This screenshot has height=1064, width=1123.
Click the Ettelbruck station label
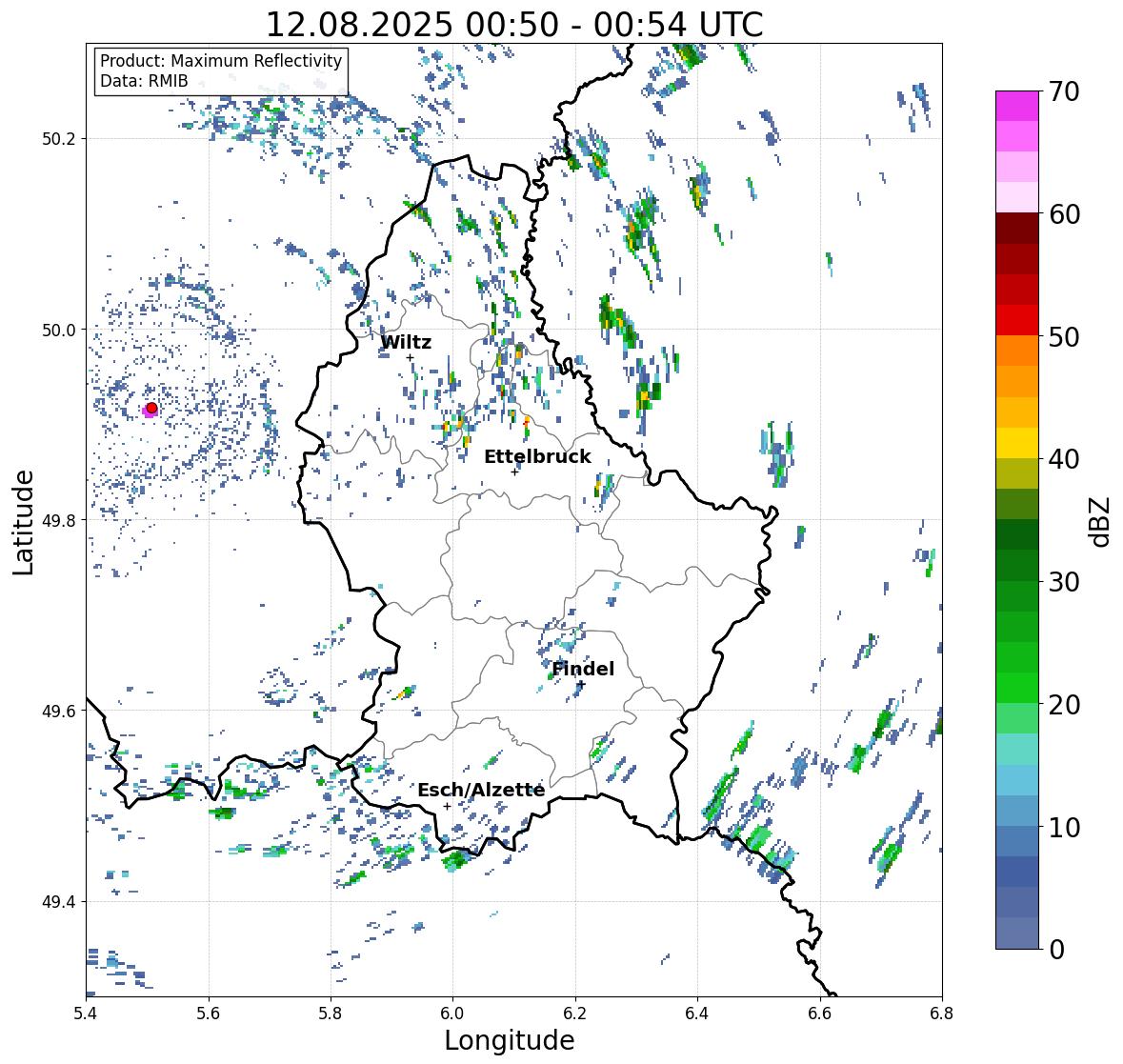click(x=538, y=457)
